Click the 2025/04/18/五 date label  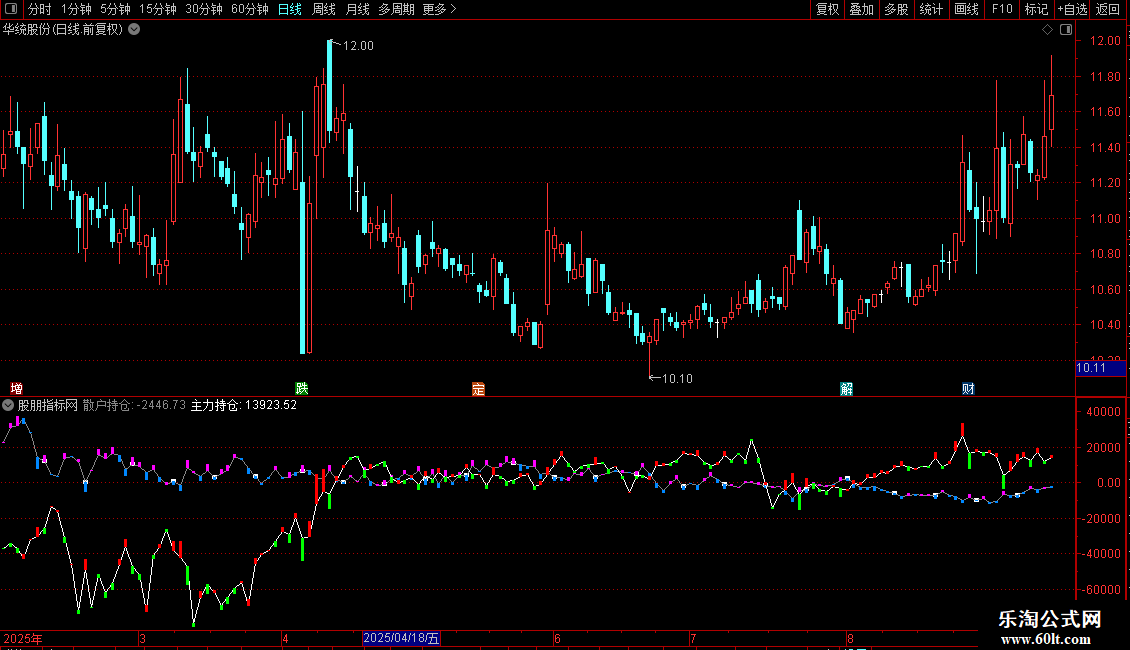(401, 638)
